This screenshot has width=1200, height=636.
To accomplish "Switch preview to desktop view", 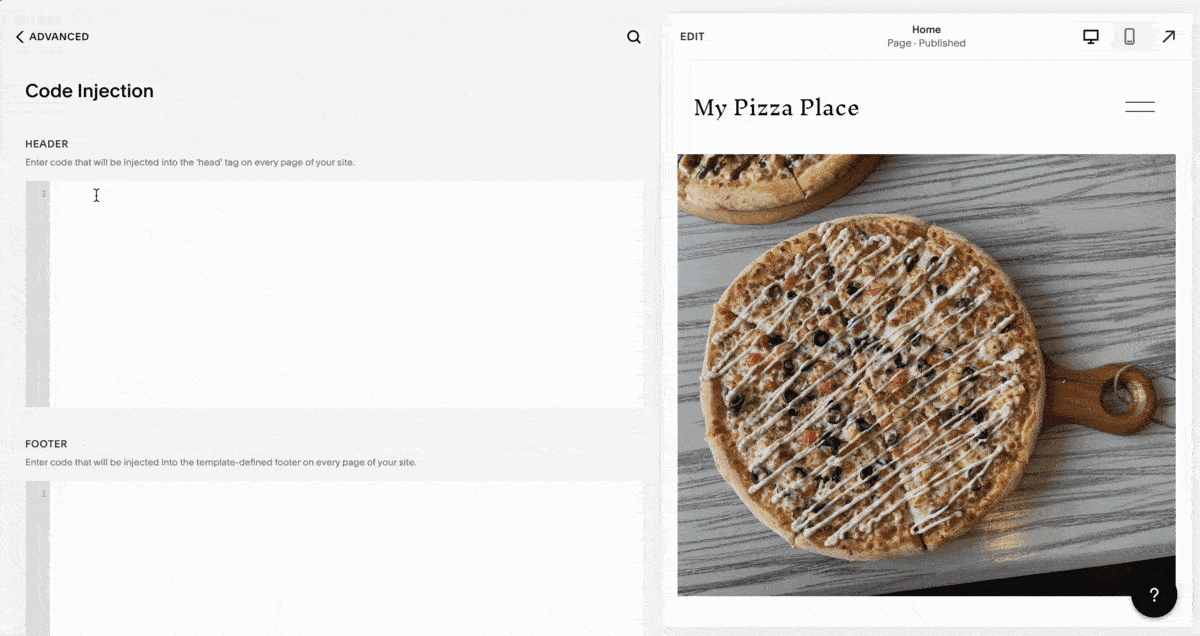I will point(1091,37).
